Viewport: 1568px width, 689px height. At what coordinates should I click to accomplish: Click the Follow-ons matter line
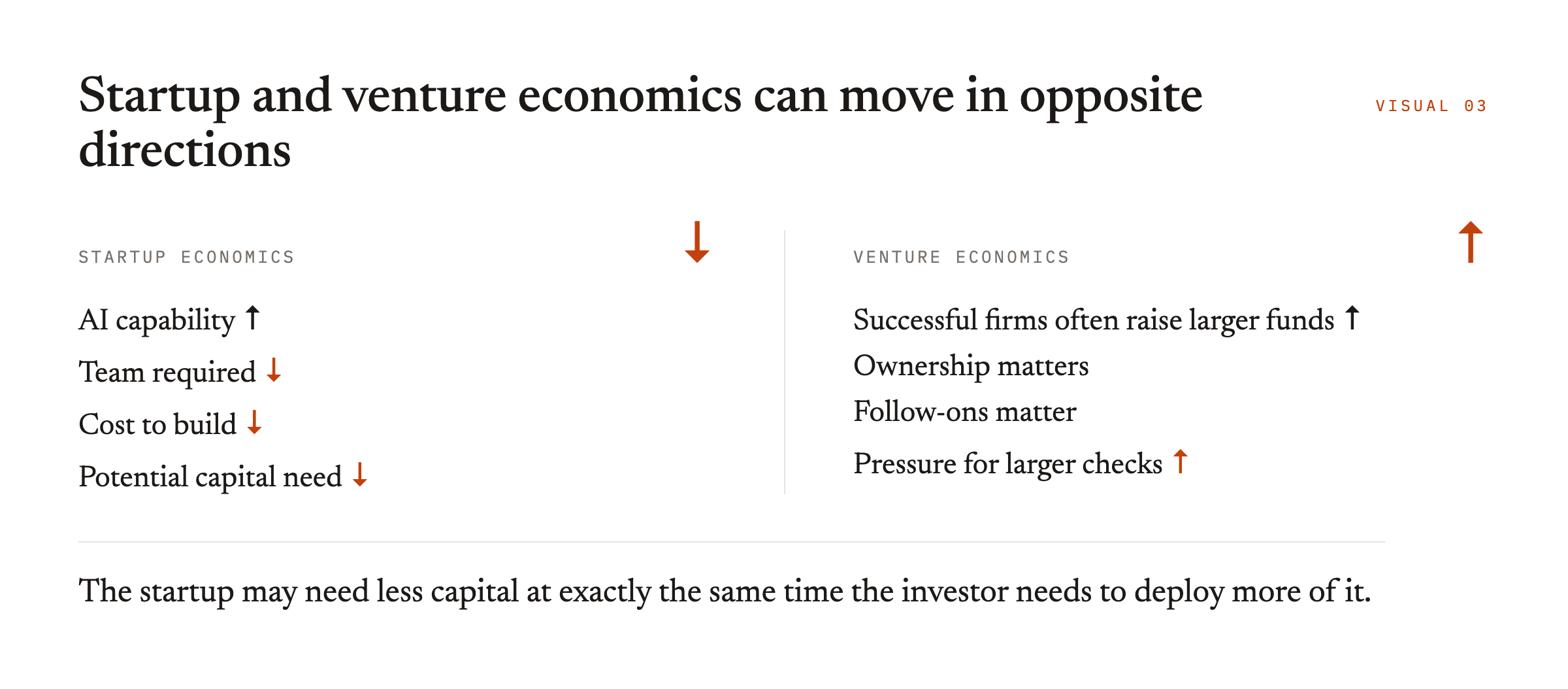coord(964,412)
